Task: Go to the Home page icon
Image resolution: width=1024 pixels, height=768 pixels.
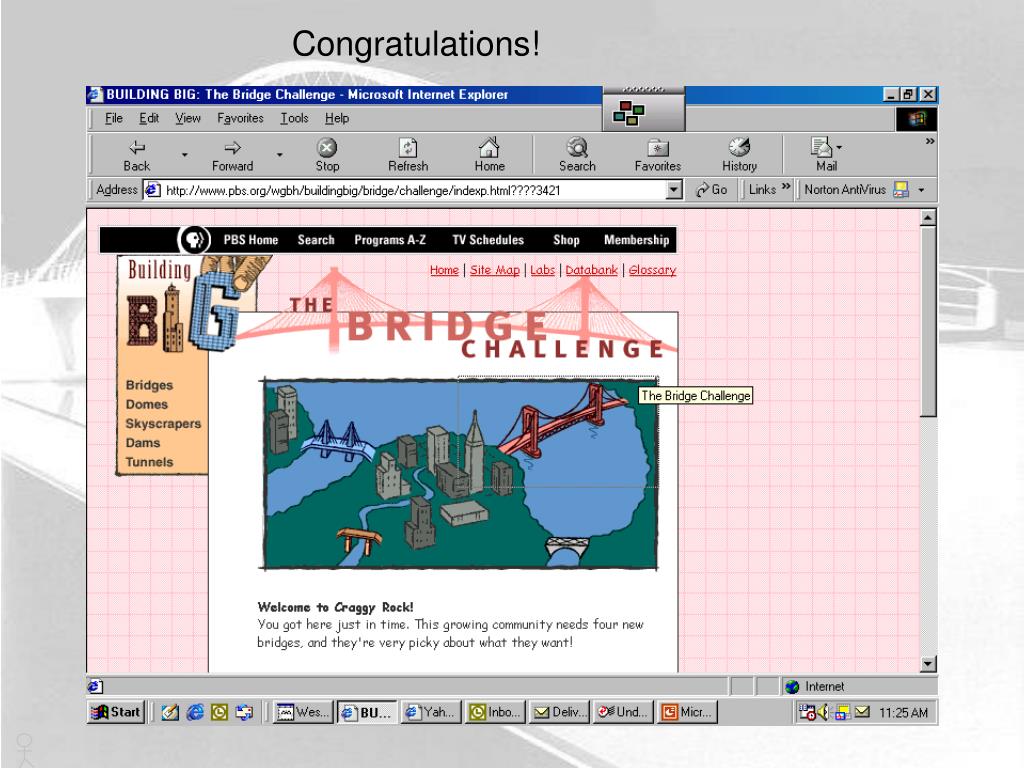Action: (489, 155)
